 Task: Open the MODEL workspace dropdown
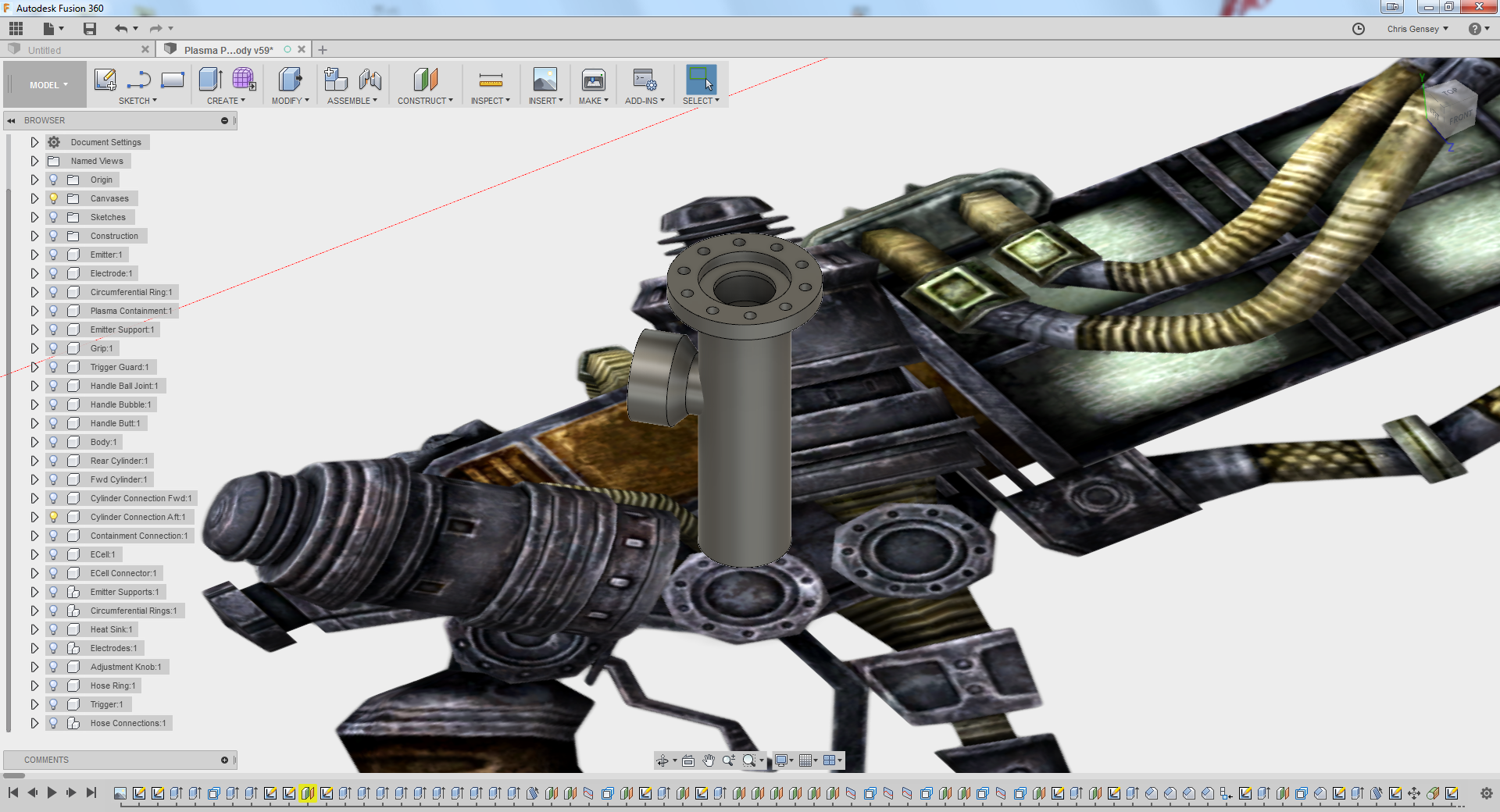tap(48, 85)
